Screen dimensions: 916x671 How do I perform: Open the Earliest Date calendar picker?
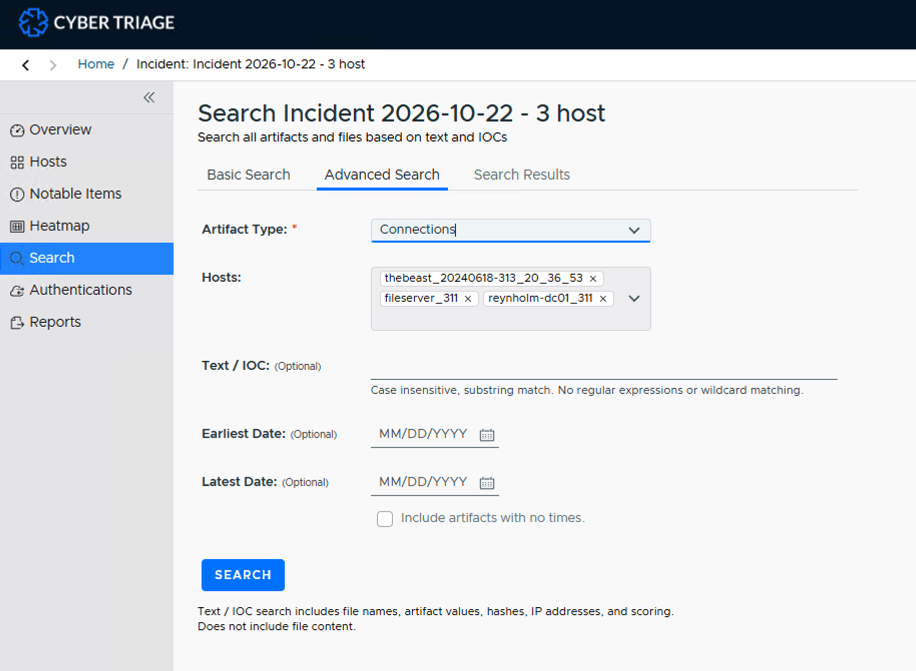pos(487,434)
